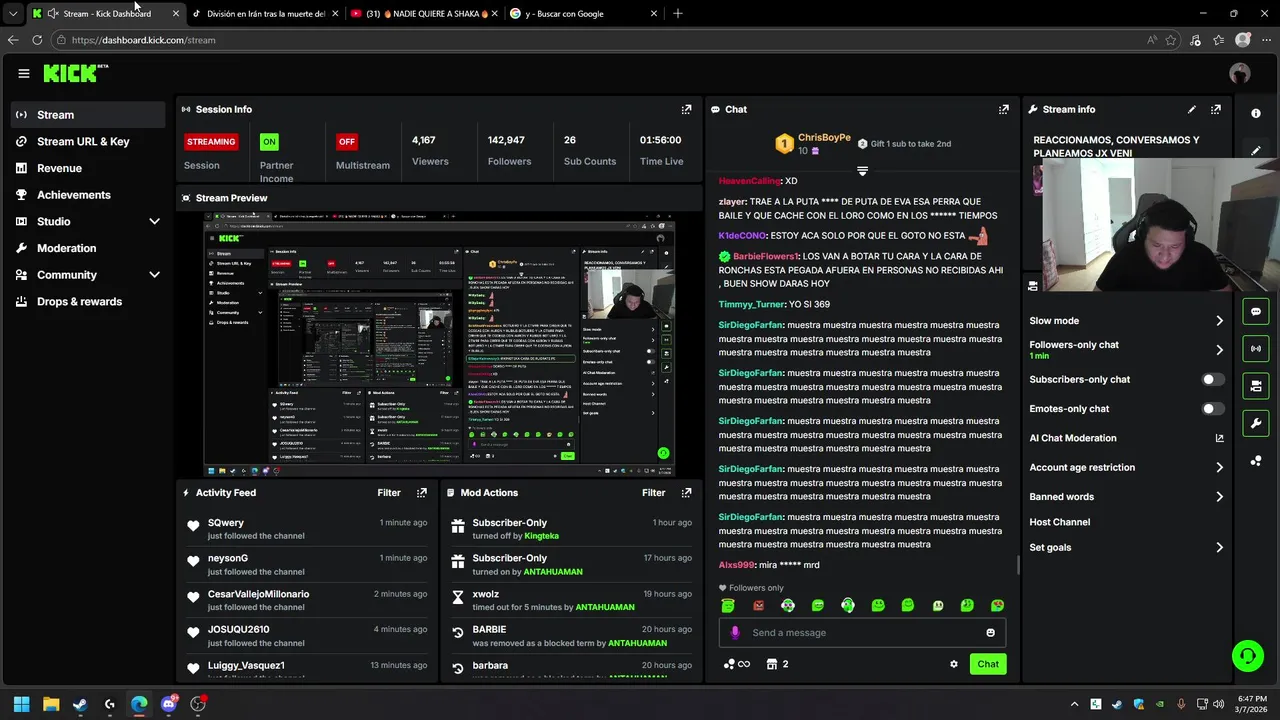The height and width of the screenshot is (720, 1280).
Task: Open Windows Start menu
Action: [21, 704]
